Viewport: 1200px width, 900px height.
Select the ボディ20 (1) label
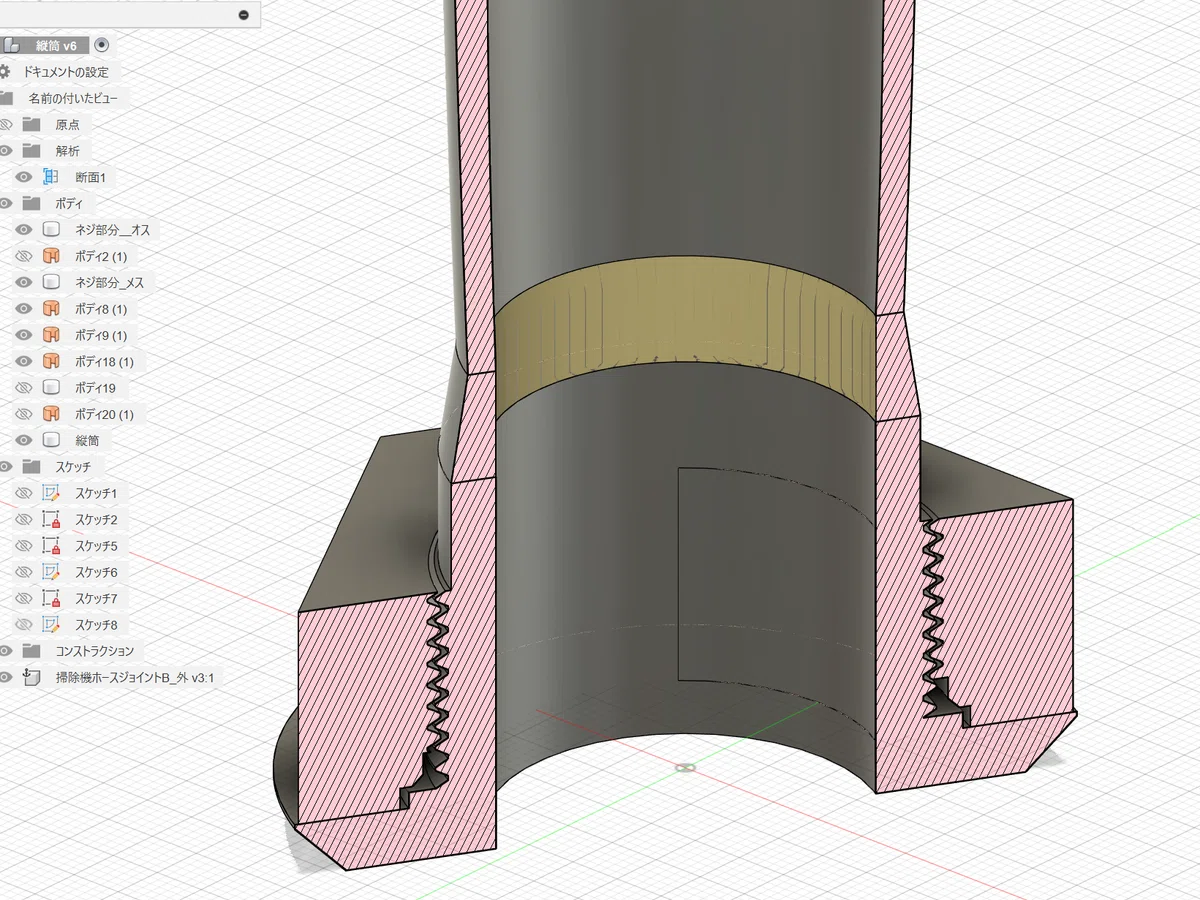click(104, 413)
